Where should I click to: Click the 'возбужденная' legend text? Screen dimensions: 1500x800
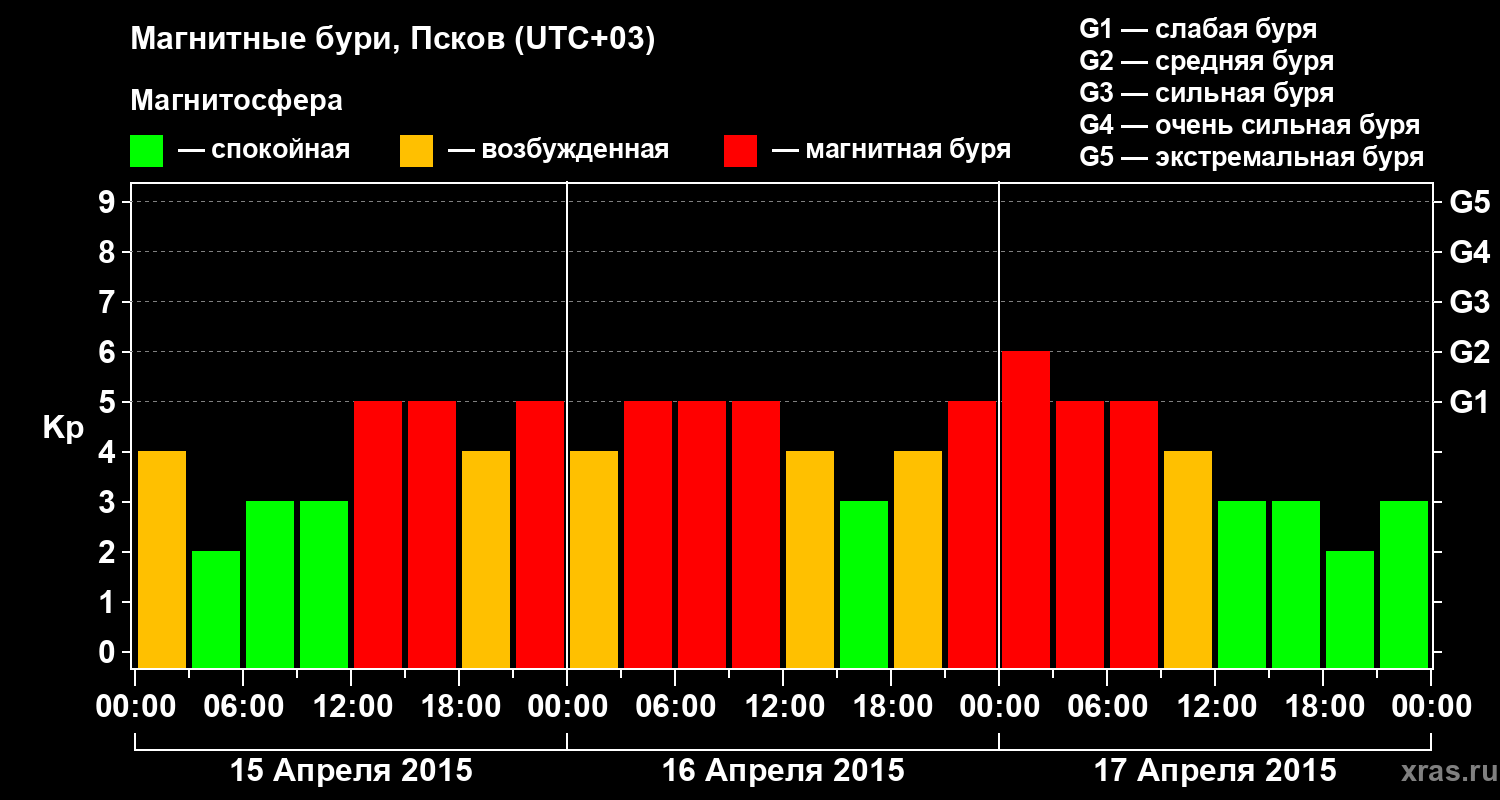coord(575,151)
